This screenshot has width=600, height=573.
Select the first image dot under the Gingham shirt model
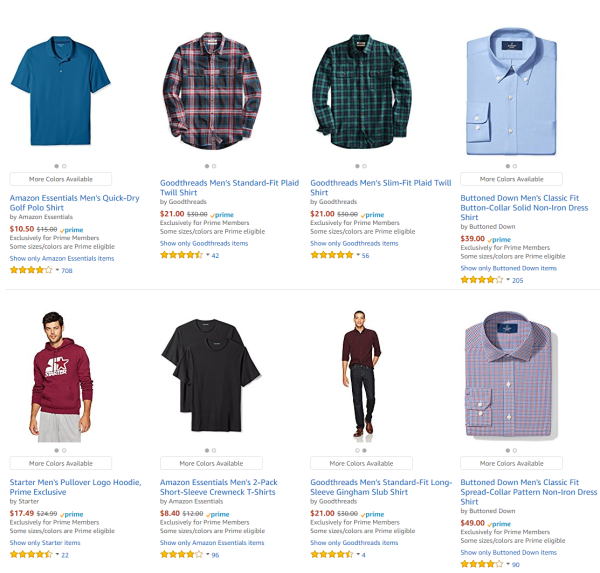click(x=357, y=451)
